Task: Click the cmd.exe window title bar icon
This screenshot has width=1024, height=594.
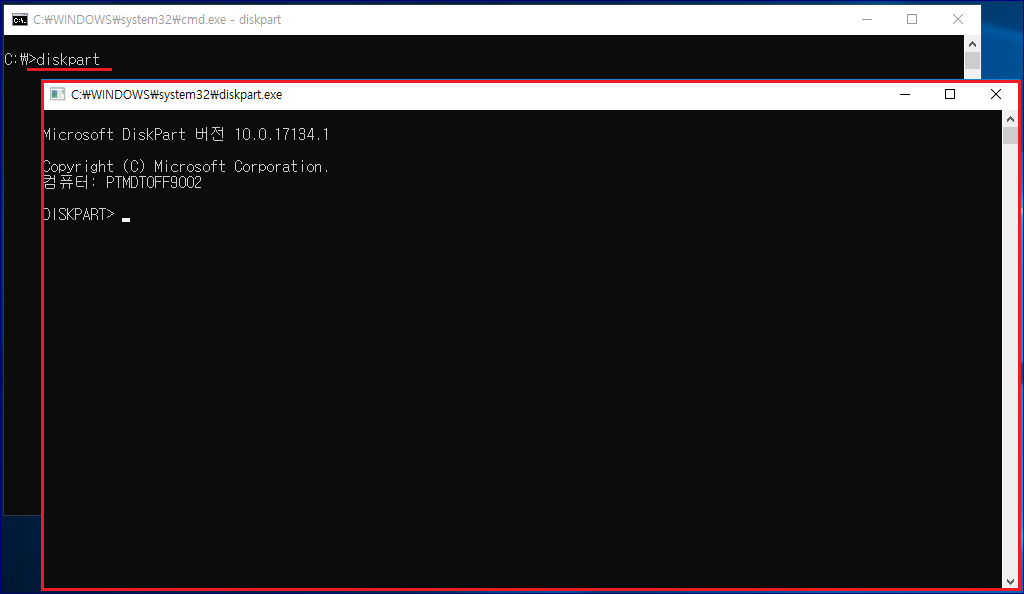Action: [20, 20]
